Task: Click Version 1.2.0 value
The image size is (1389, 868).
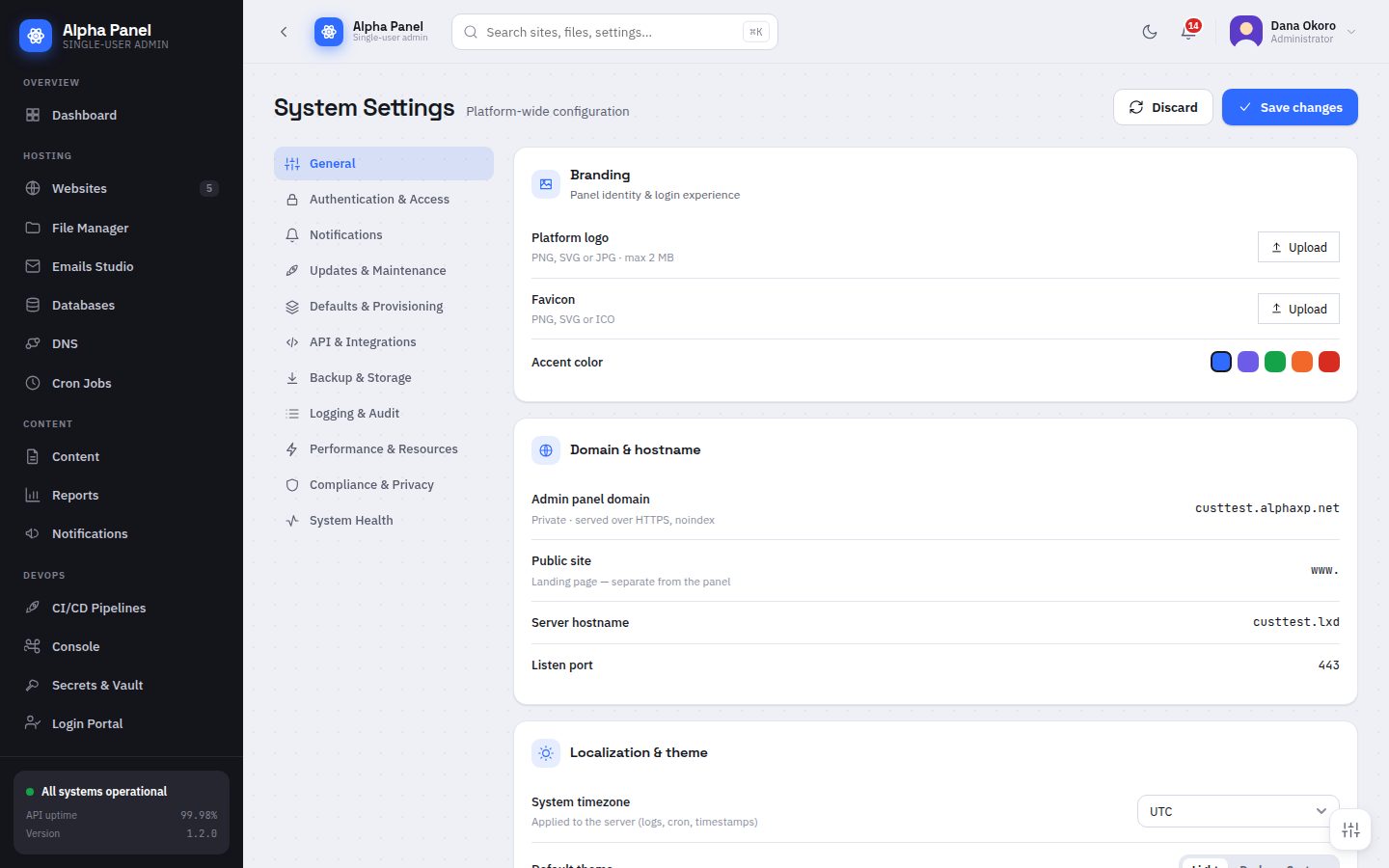Action: [202, 833]
